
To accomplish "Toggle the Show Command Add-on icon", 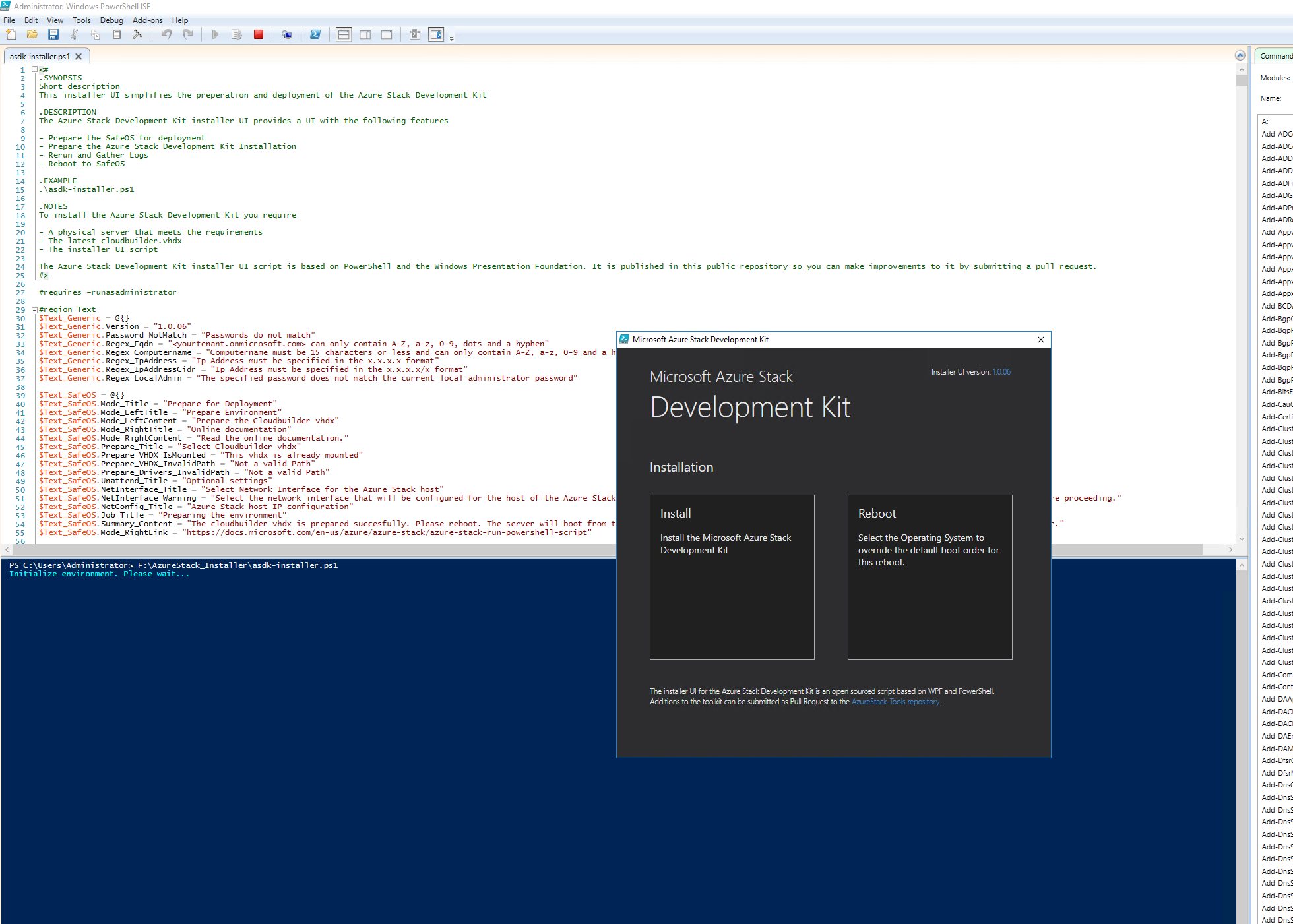I will click(x=436, y=34).
